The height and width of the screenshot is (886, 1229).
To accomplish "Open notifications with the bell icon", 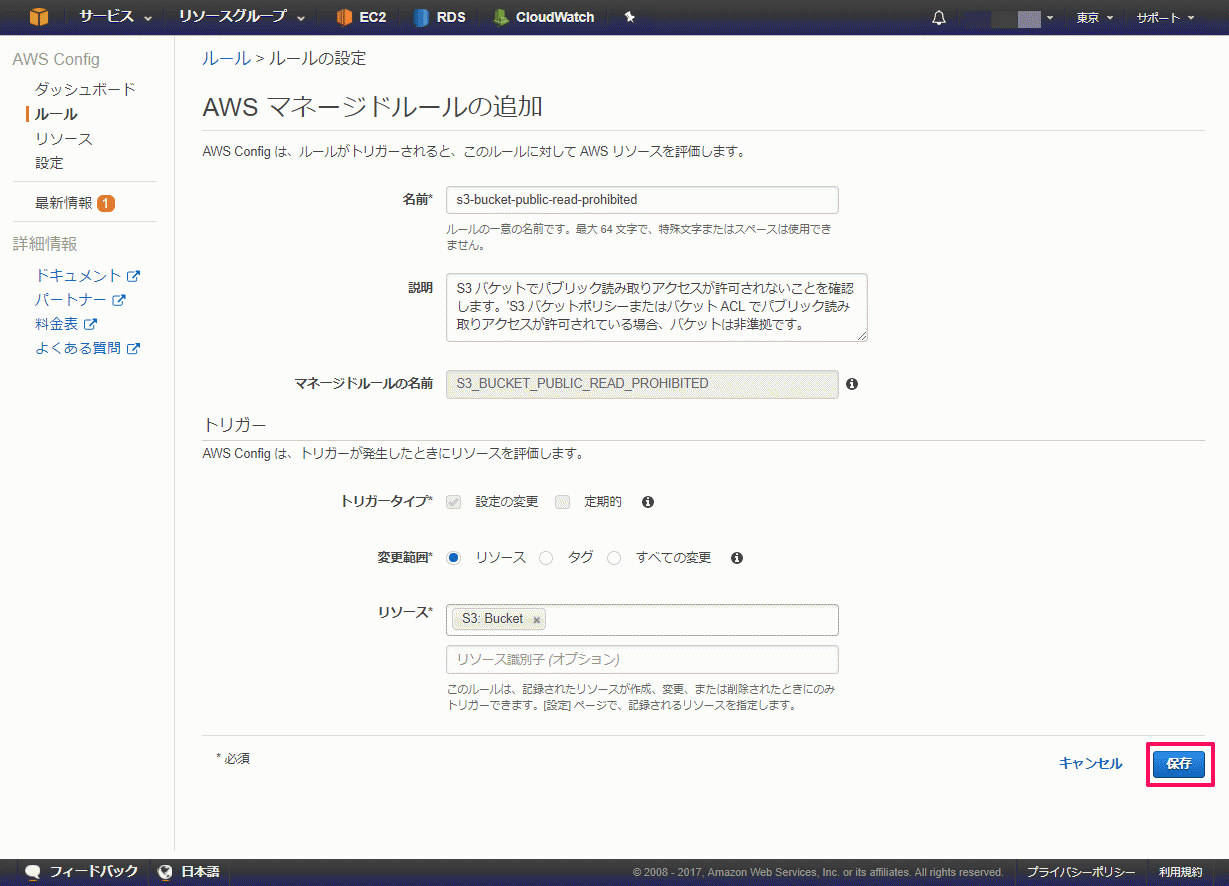I will click(939, 18).
